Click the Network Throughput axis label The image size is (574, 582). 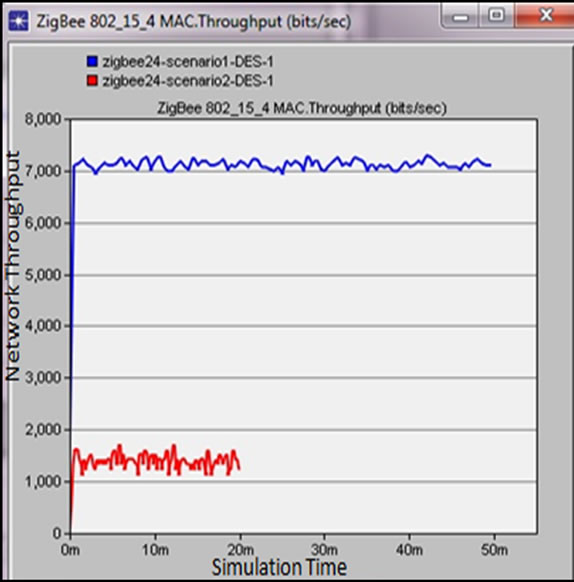(x=12, y=265)
